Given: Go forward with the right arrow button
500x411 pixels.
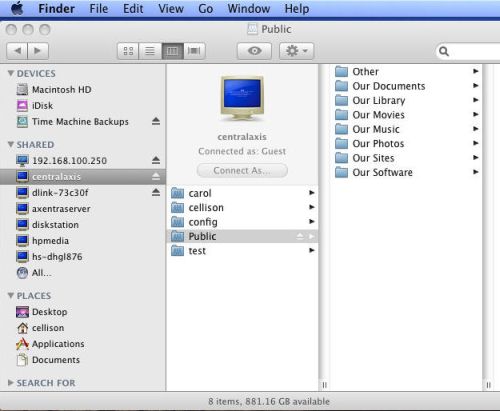Looking at the screenshot, I should click(38, 51).
